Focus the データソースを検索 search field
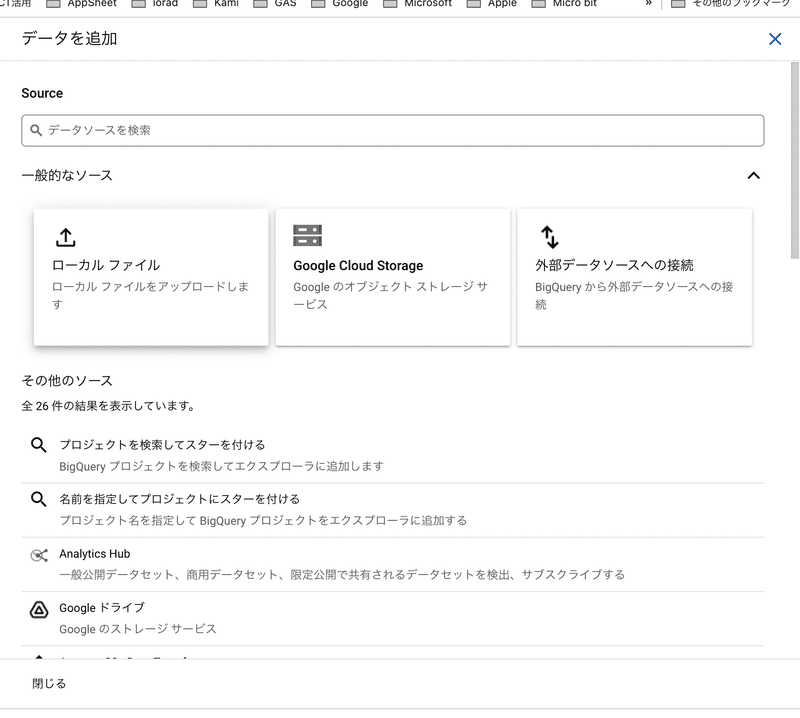This screenshot has width=800, height=718. tap(400, 131)
